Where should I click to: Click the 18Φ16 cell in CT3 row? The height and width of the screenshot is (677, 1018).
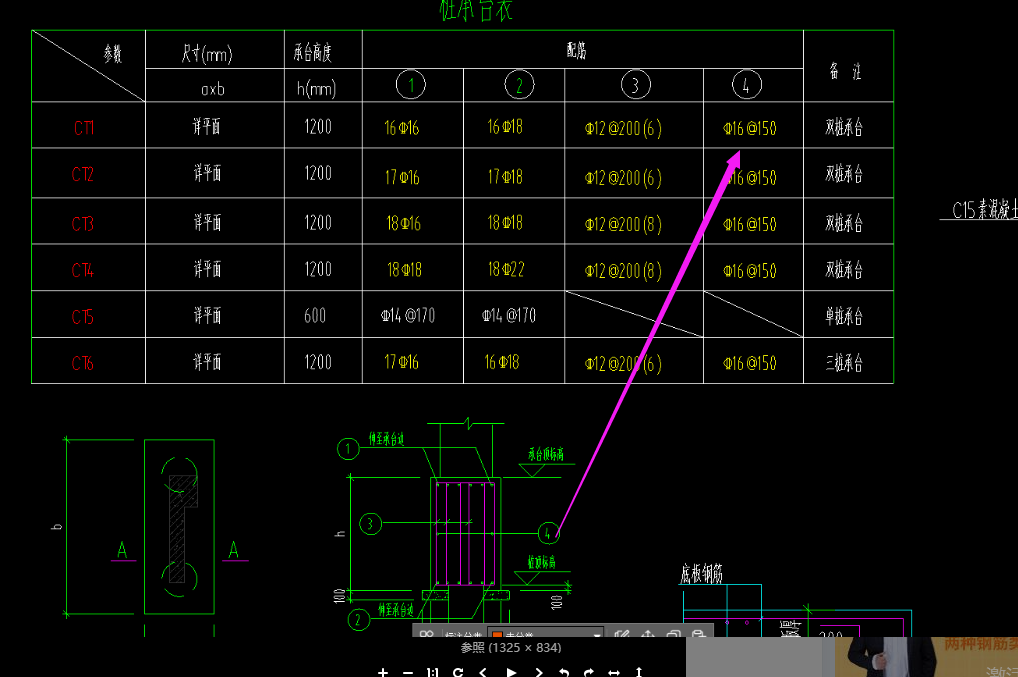tap(404, 223)
